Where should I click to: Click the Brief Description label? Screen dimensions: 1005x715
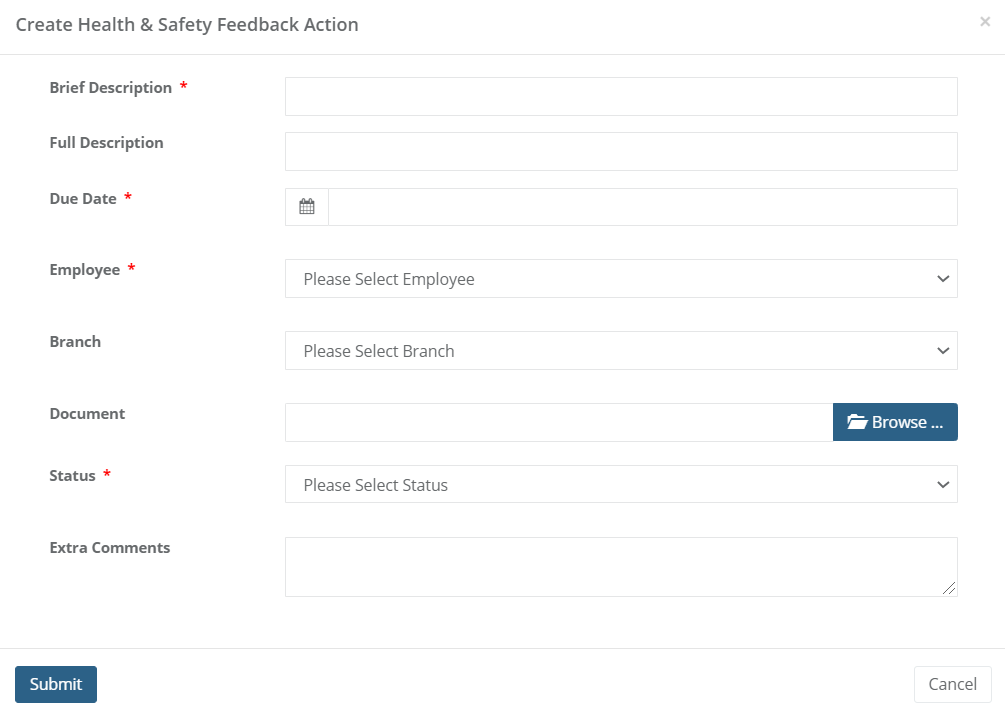pyautogui.click(x=111, y=88)
